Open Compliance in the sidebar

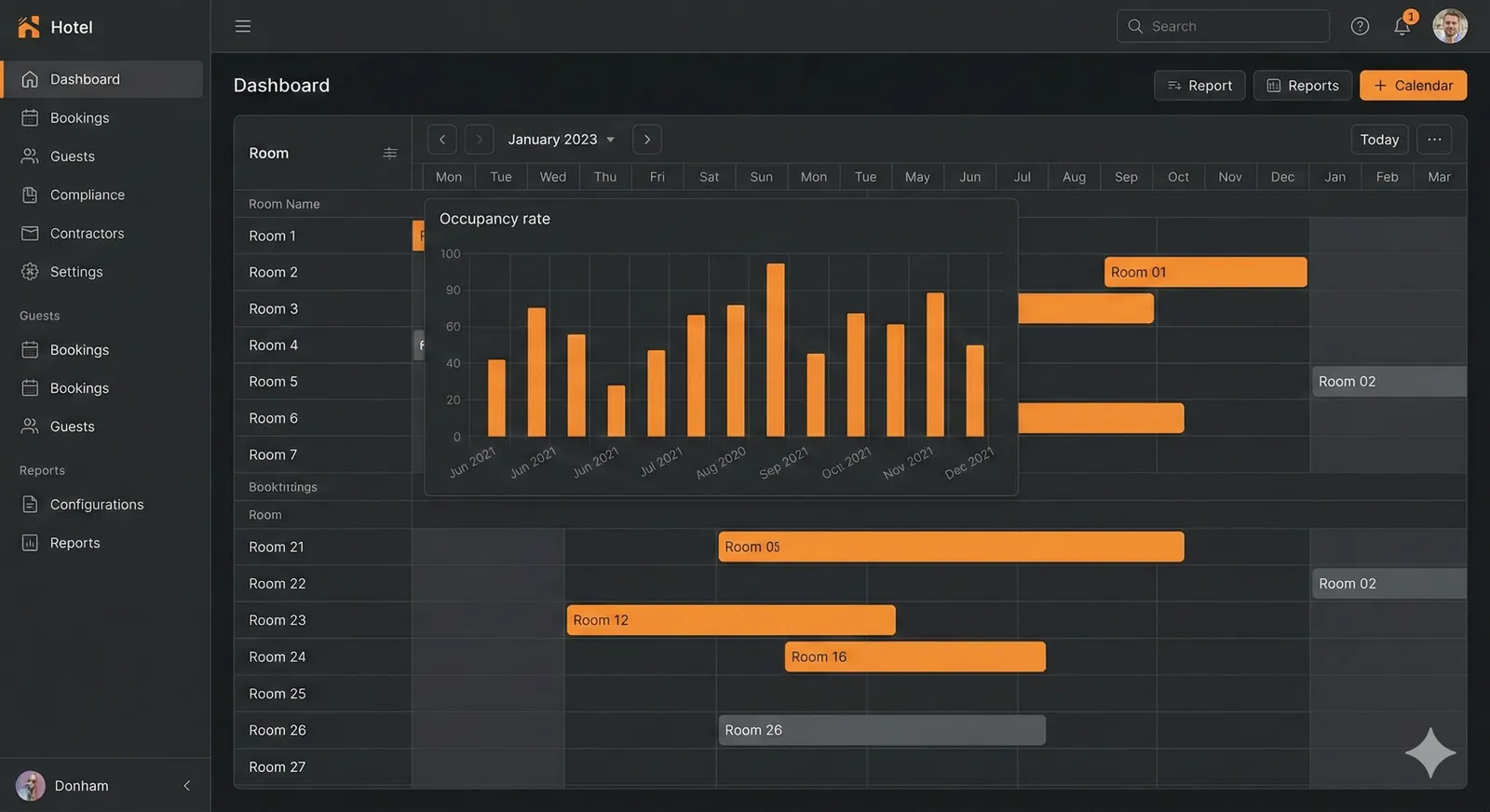click(102, 195)
